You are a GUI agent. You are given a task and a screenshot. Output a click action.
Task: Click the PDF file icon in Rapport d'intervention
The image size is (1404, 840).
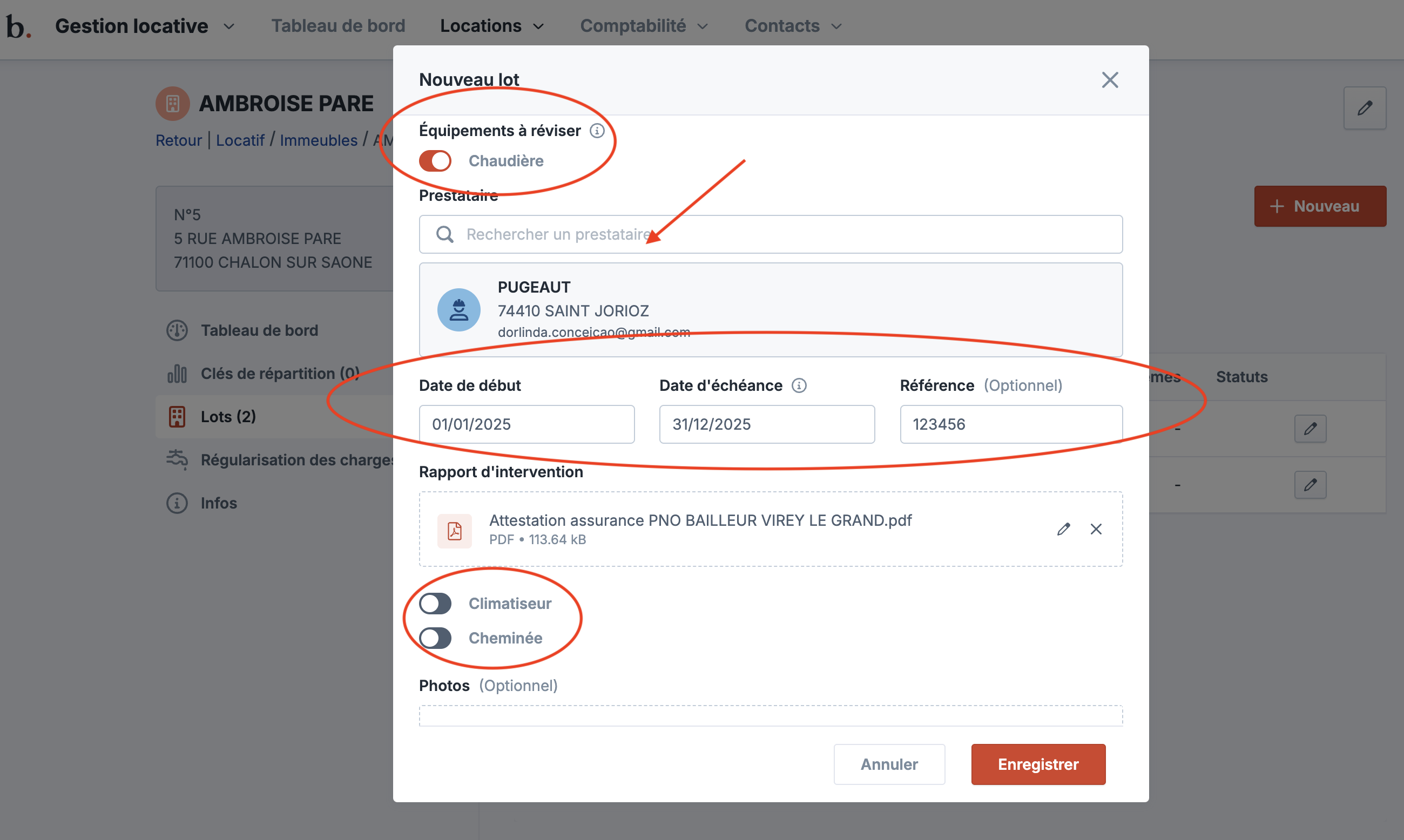pos(455,530)
